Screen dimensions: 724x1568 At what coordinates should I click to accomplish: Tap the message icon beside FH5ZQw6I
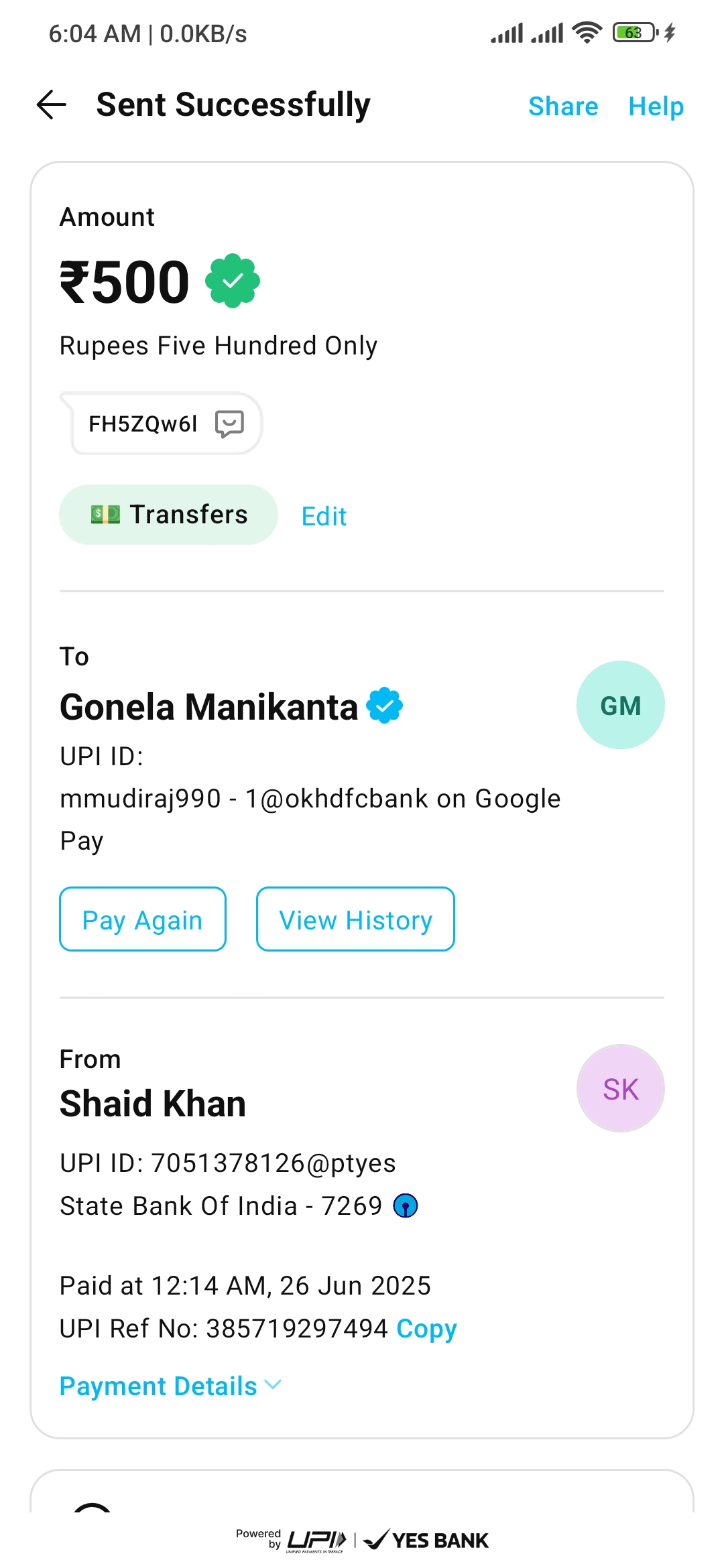click(x=229, y=424)
